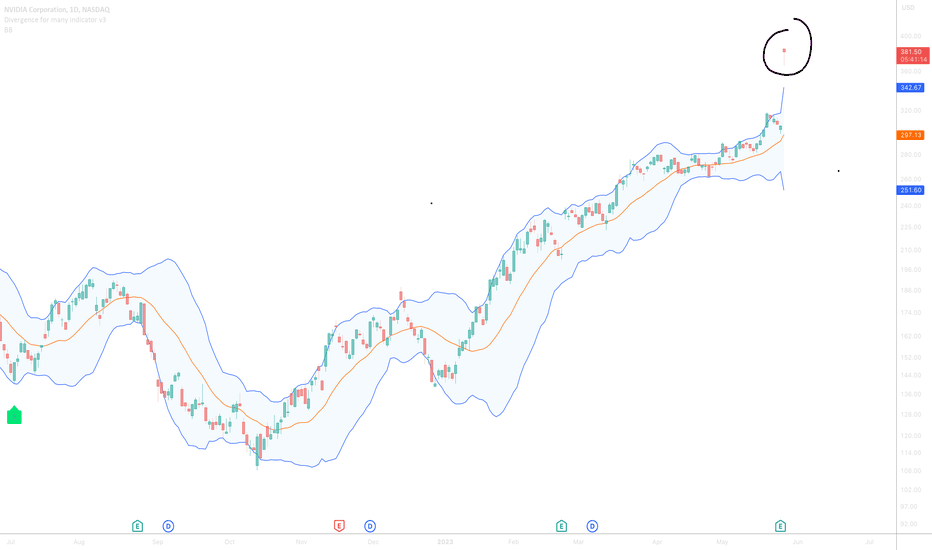The height and width of the screenshot is (550, 932).
Task: Click the 210.00 price axis label
Action: [910, 250]
